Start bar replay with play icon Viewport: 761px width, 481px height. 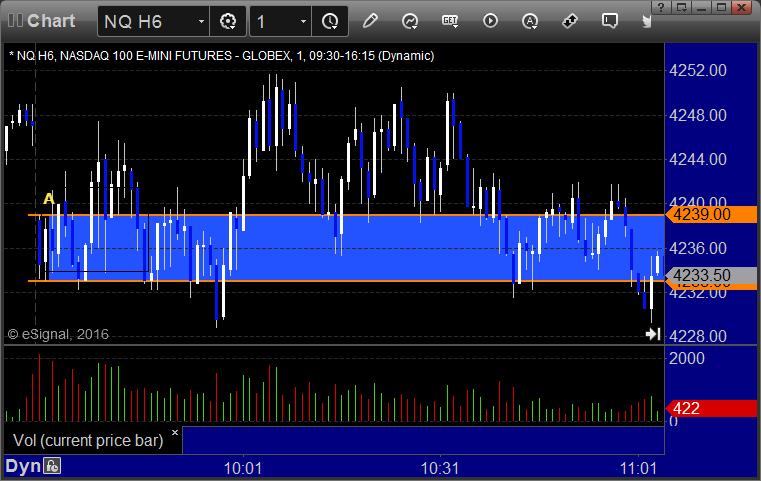click(490, 21)
